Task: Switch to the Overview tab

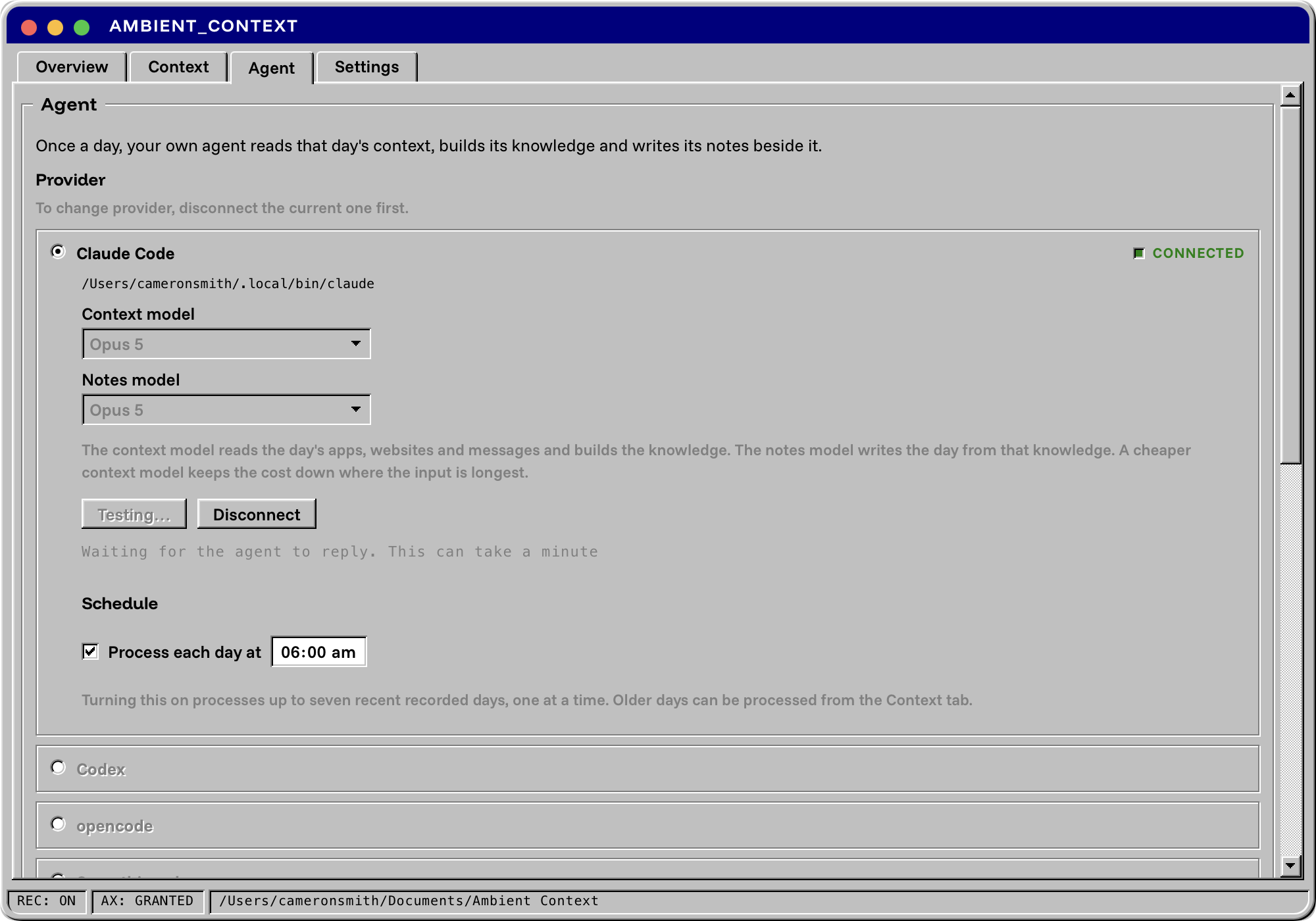Action: coord(72,67)
